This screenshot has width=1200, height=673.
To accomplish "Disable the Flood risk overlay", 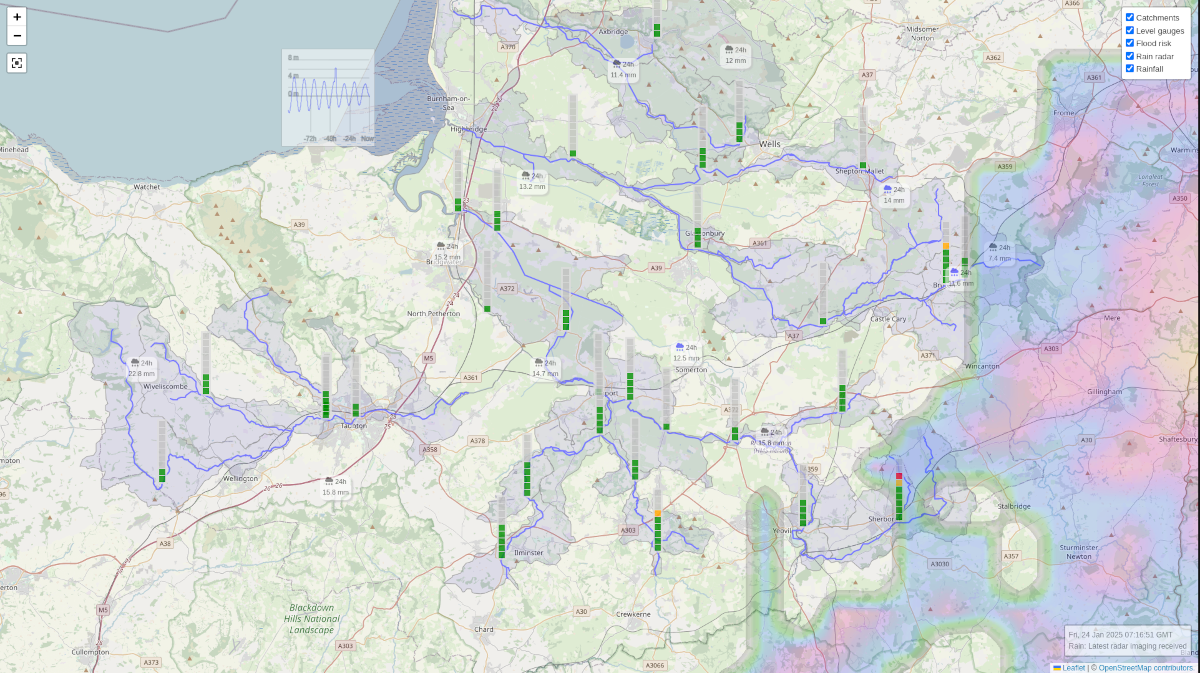I will click(1130, 43).
